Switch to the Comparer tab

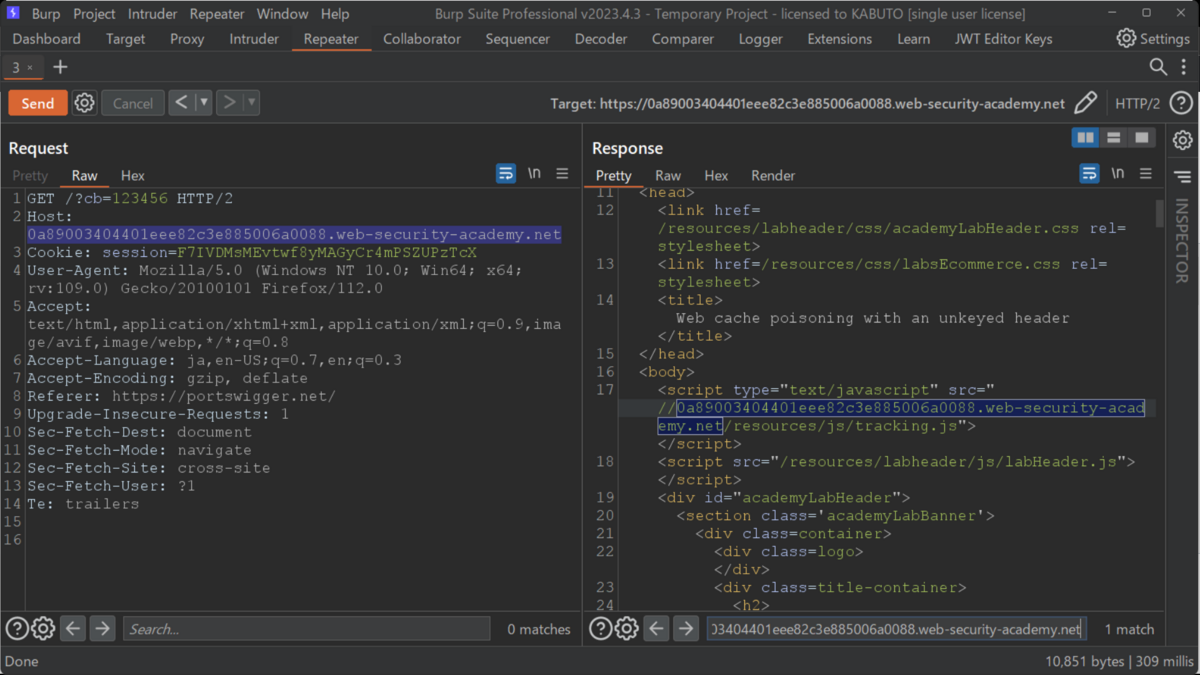684,38
